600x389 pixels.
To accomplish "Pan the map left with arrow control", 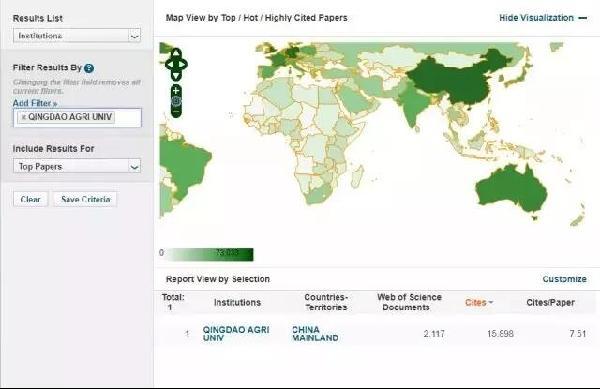I will (x=168, y=64).
